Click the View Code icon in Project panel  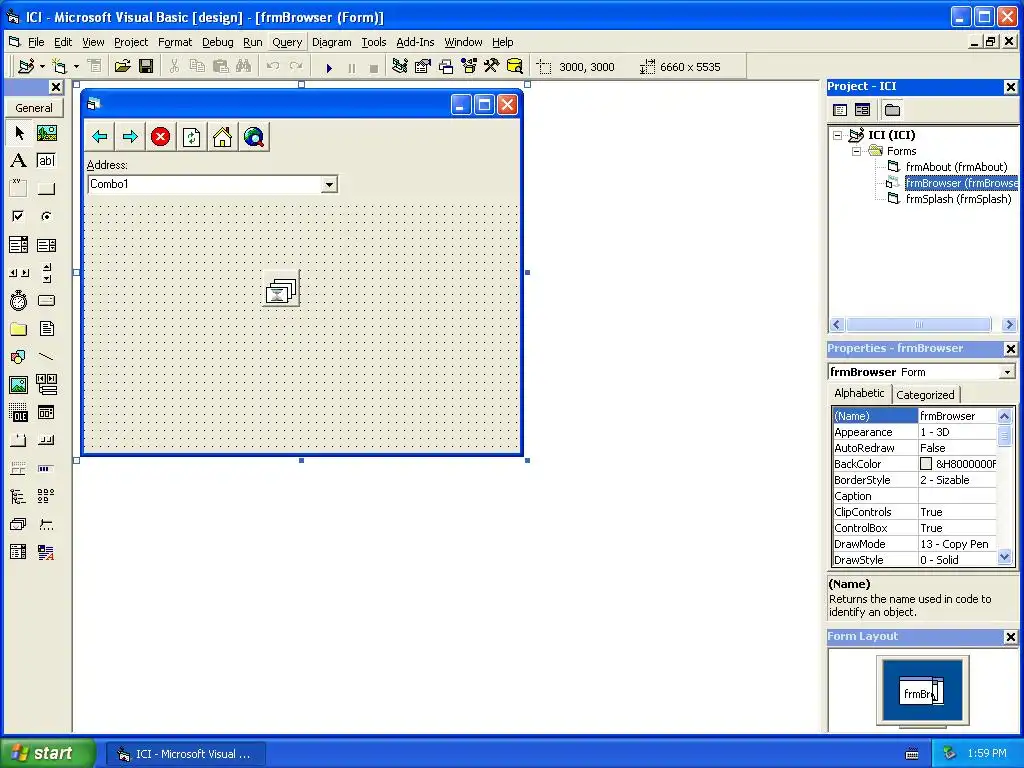(x=840, y=110)
